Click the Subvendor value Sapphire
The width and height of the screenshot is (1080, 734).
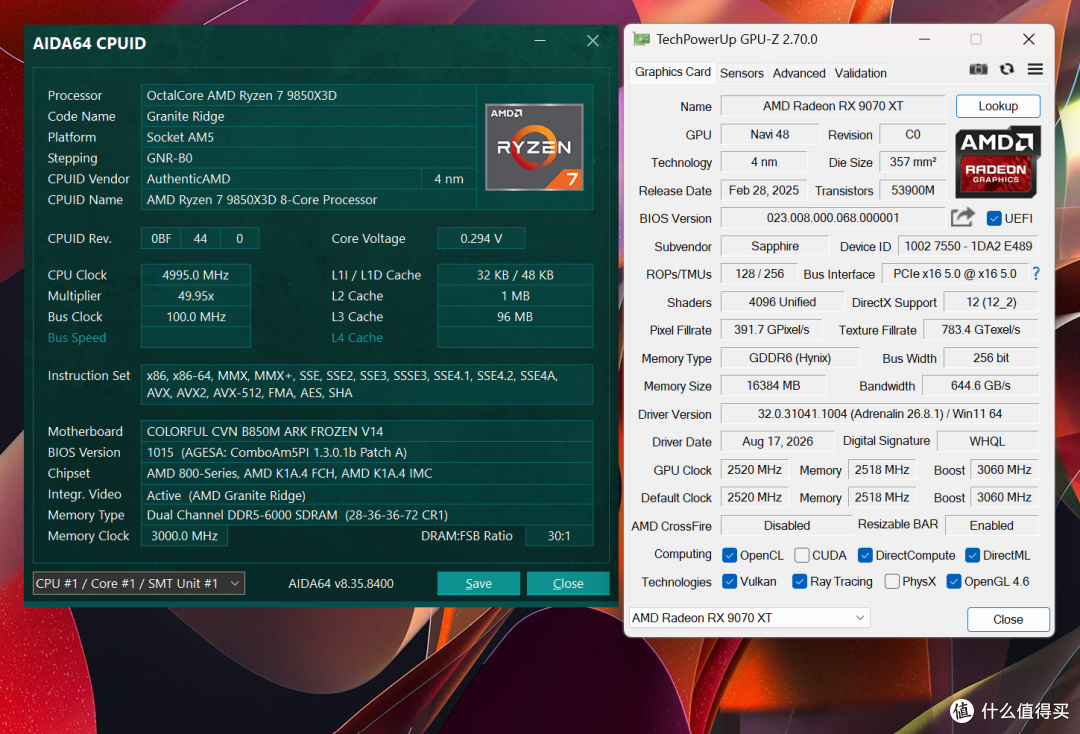coord(775,246)
